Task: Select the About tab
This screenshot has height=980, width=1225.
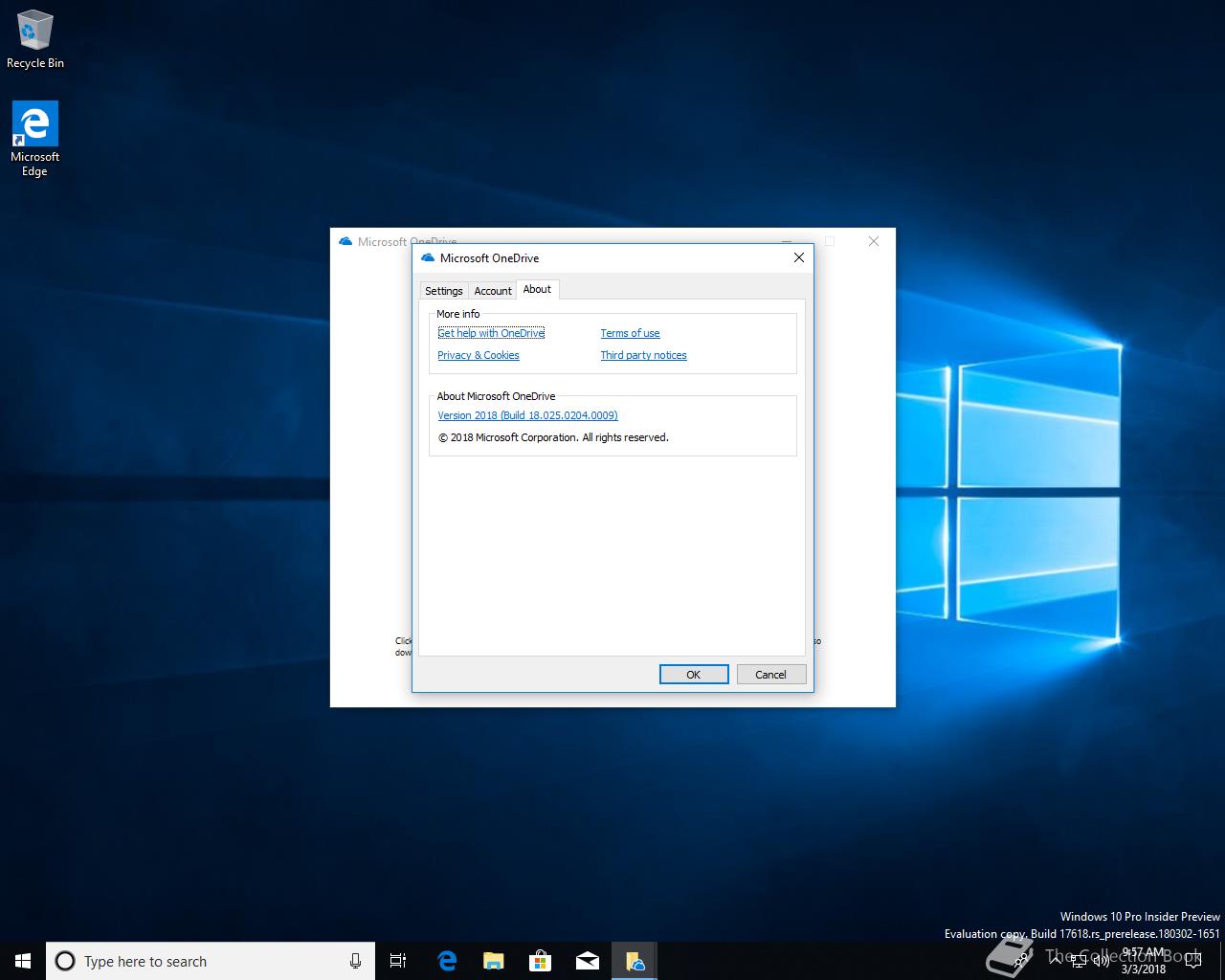Action: (537, 289)
